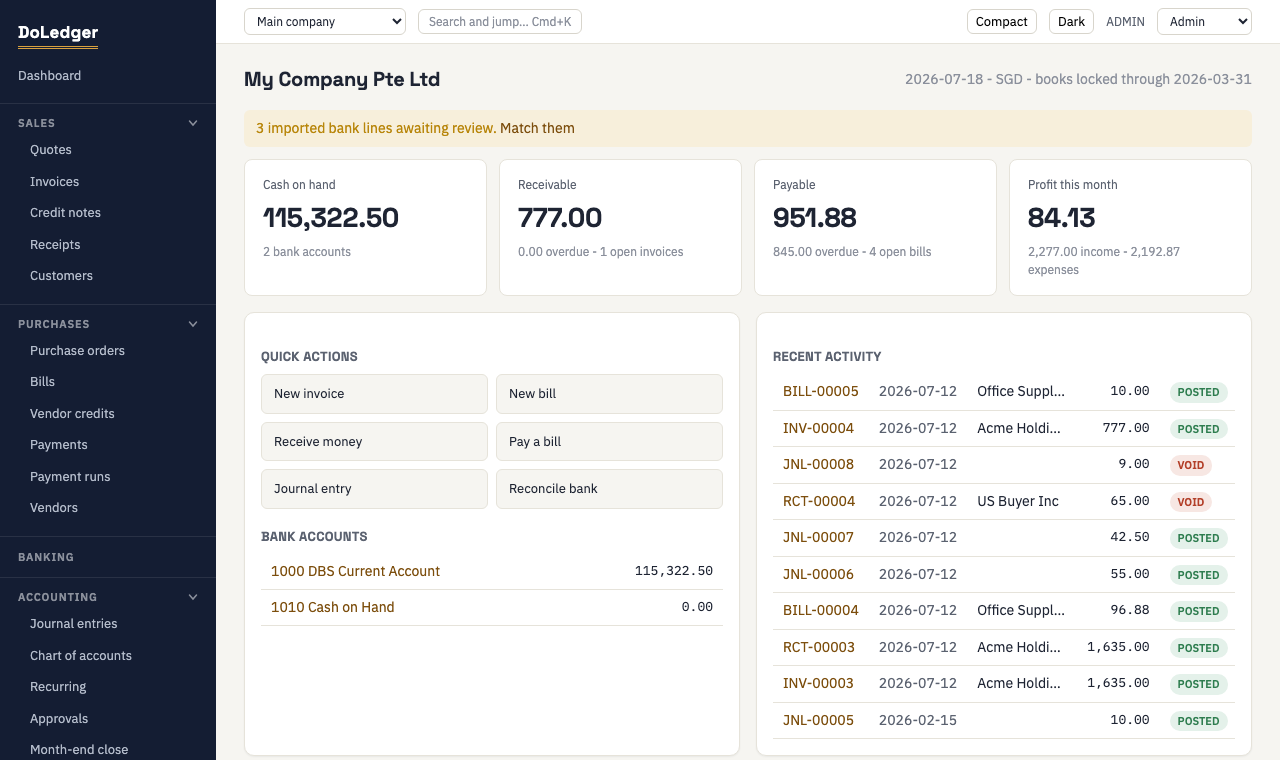Click the DoLedger logo

[58, 33]
